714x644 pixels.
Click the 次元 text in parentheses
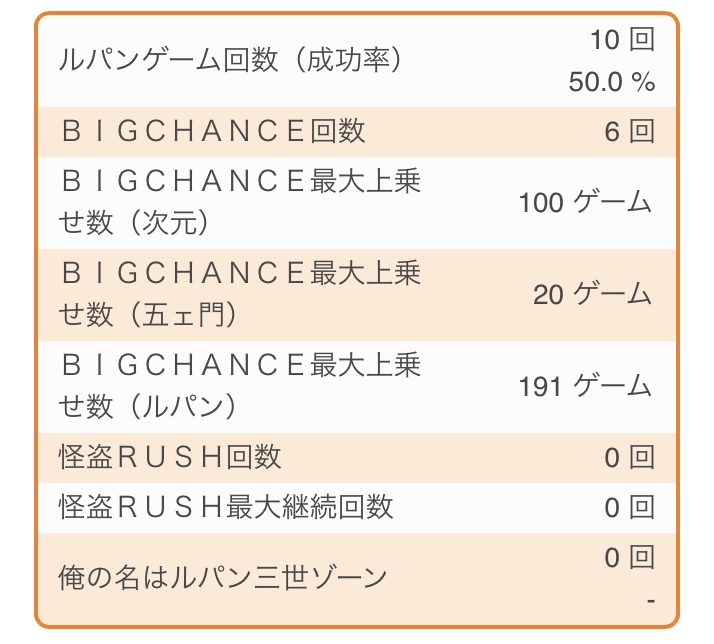pos(170,223)
